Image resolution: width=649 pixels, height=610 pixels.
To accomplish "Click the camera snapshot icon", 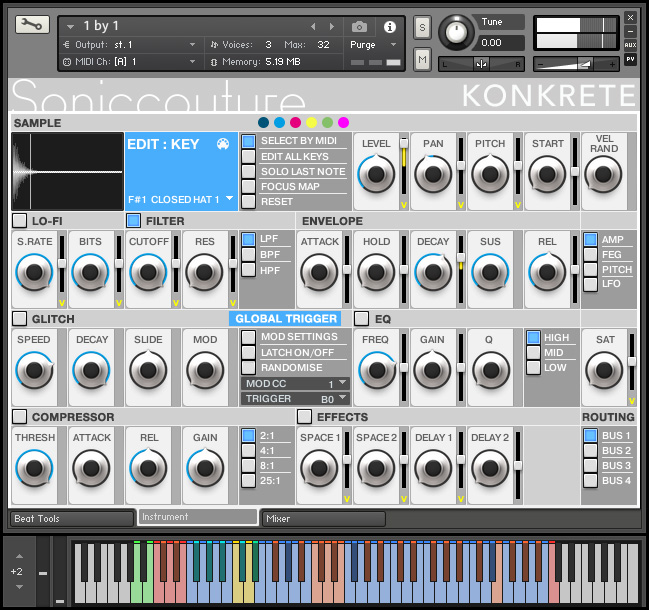I will 359,27.
